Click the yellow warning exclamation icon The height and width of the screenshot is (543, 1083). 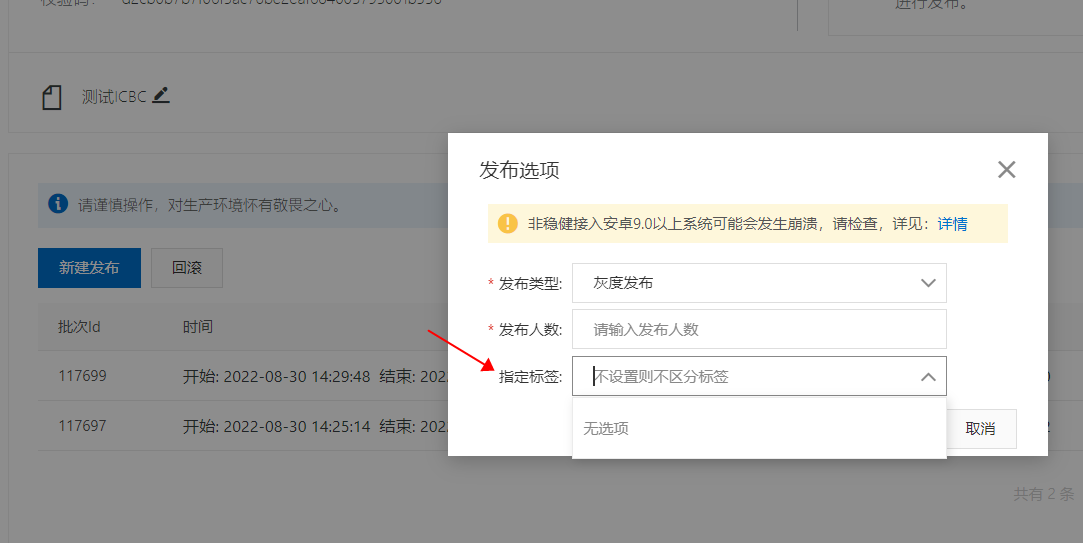click(x=508, y=223)
